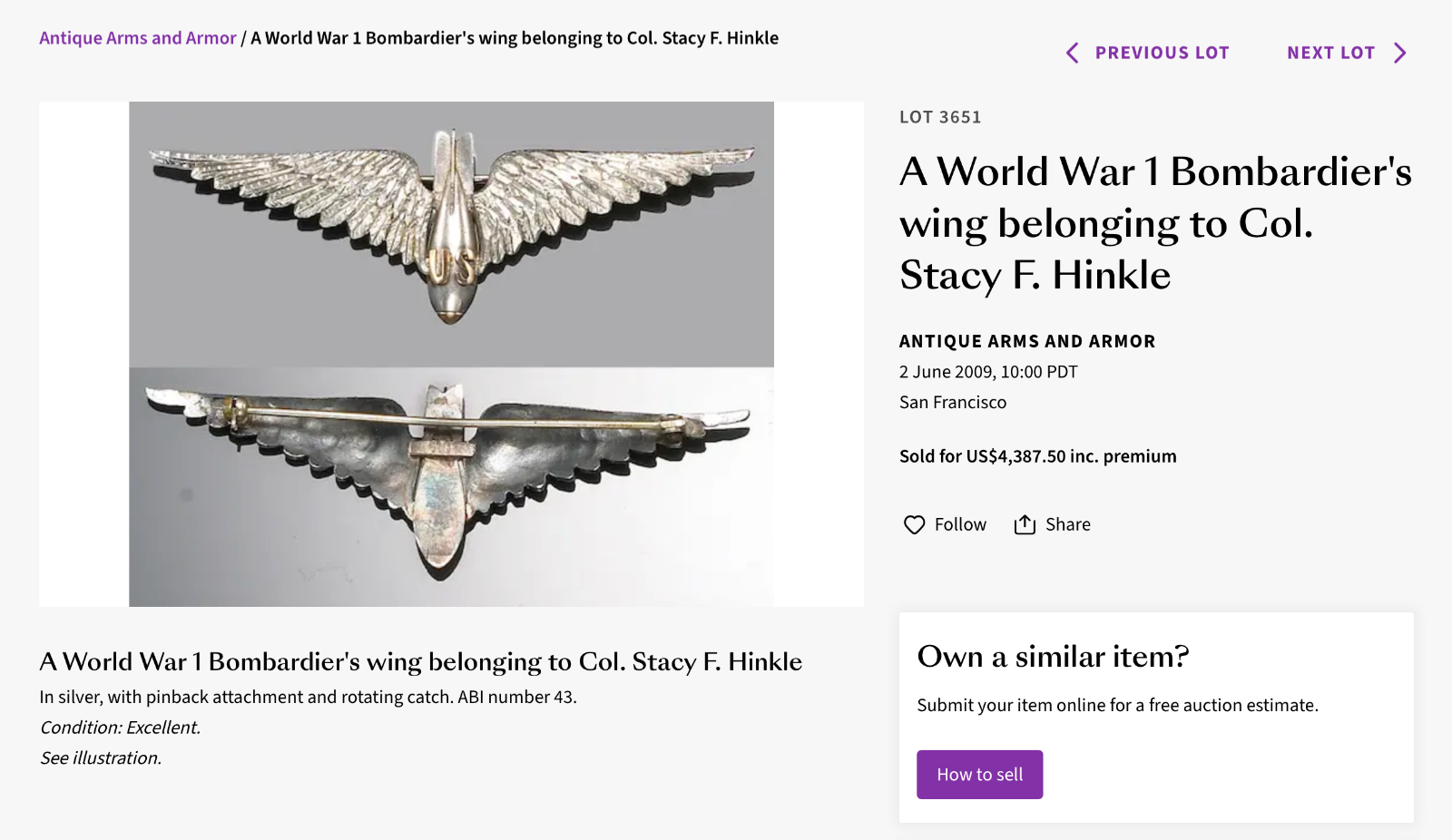Click the Sold for US$4,387.50 price text

tap(1037, 456)
